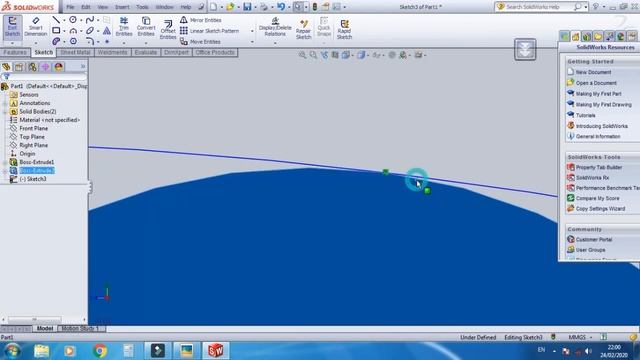Click the Trim Entities tool
The height and width of the screenshot is (360, 640).
(124, 27)
